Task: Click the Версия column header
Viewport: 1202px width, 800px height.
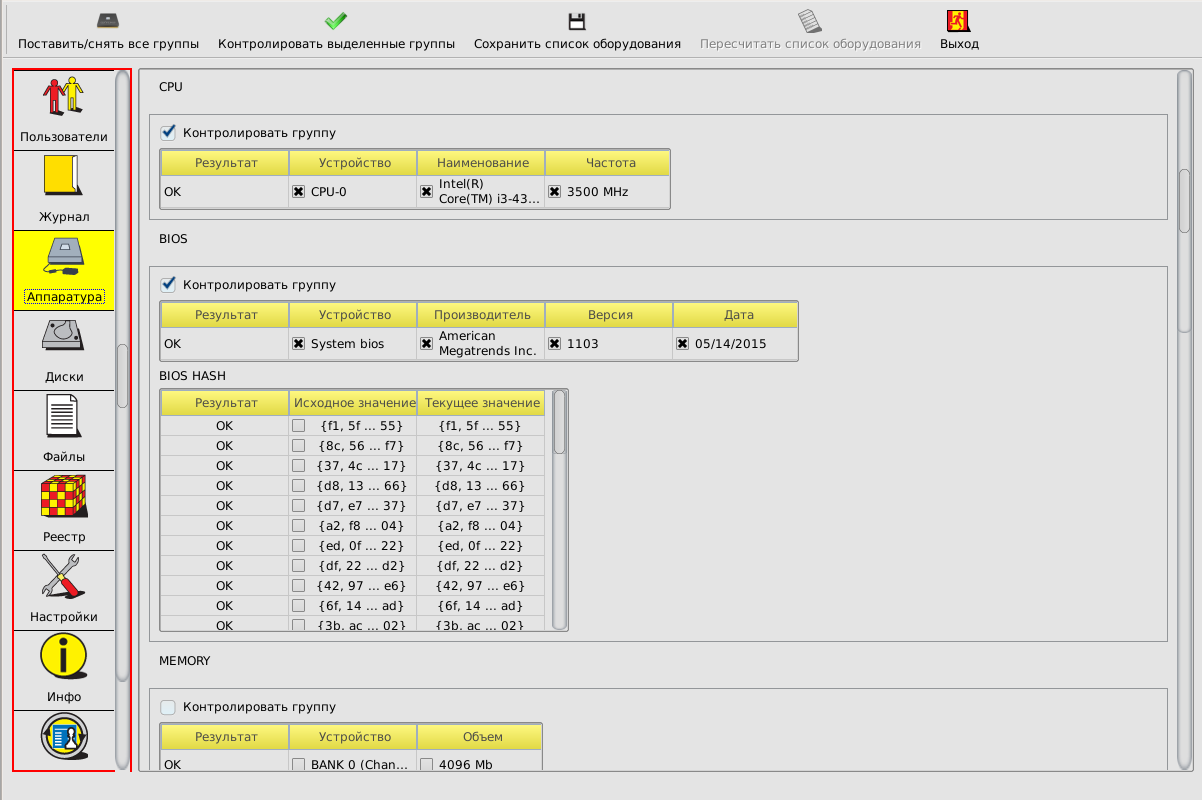Action: (609, 315)
